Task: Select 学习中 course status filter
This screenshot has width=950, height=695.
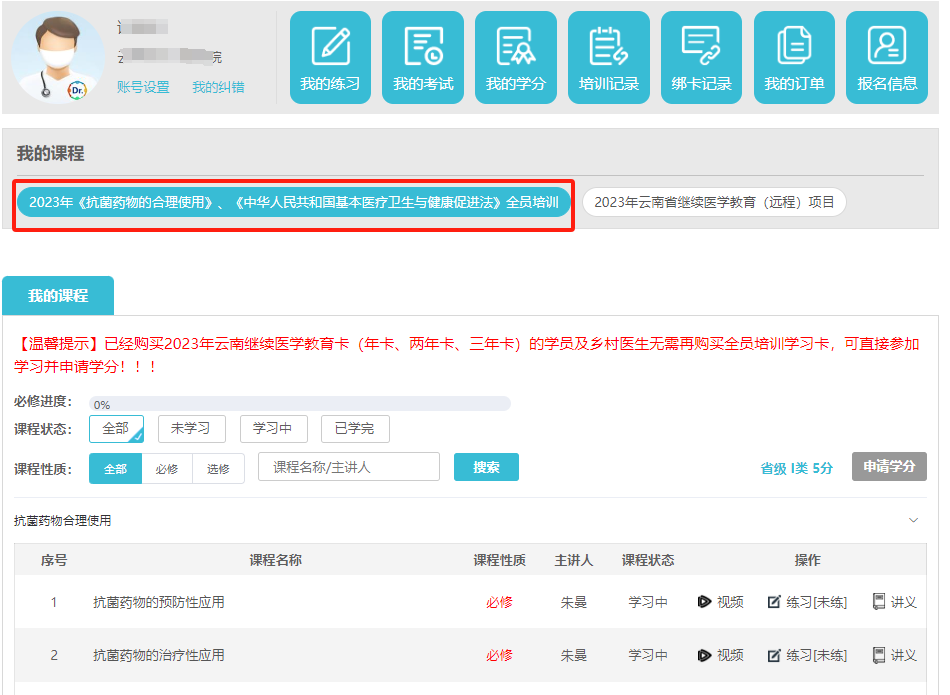Action: [273, 429]
